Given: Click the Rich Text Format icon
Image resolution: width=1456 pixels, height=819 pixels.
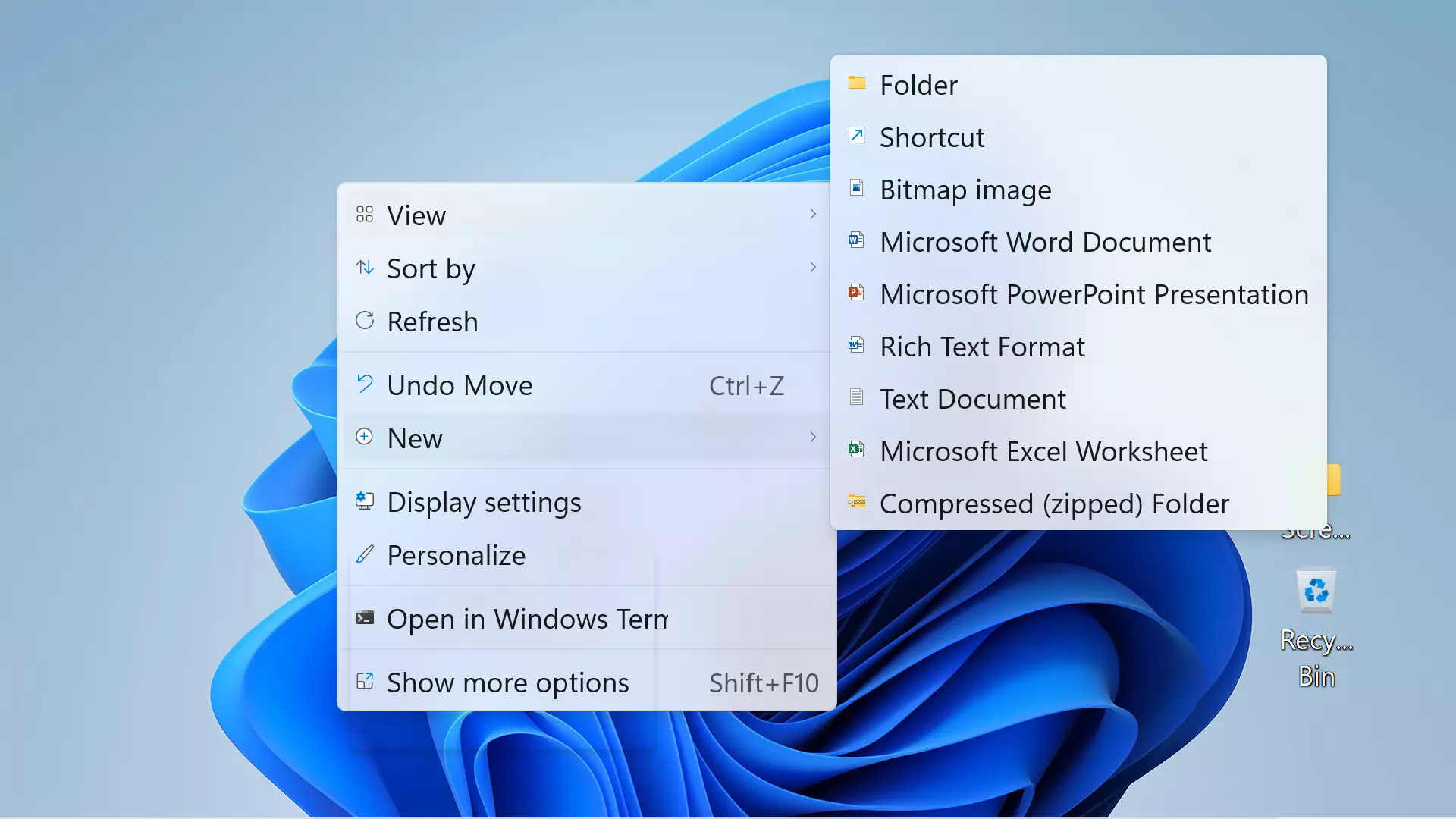Looking at the screenshot, I should (856, 344).
